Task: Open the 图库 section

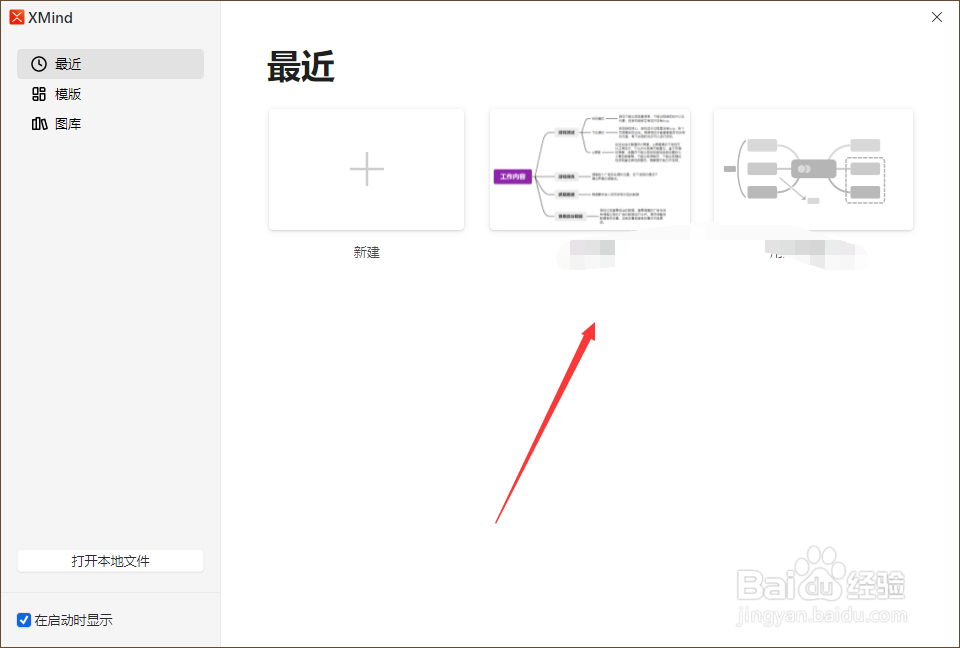Action: coord(69,123)
